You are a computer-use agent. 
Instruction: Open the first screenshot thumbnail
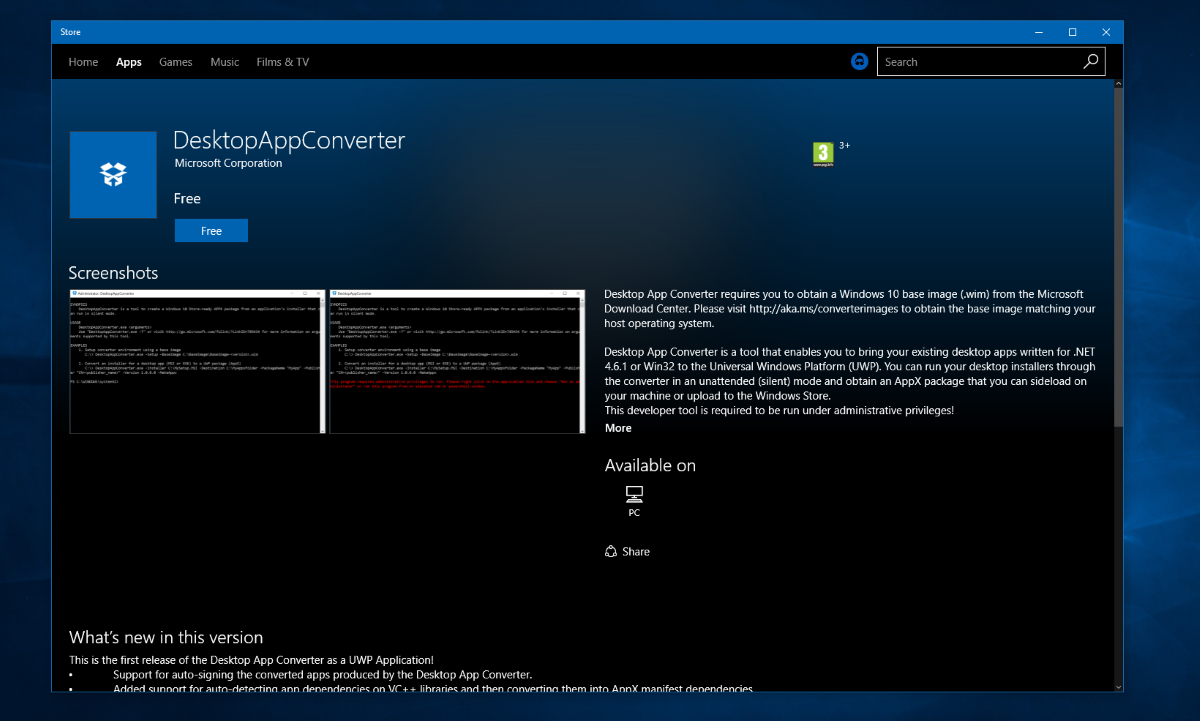tap(197, 361)
